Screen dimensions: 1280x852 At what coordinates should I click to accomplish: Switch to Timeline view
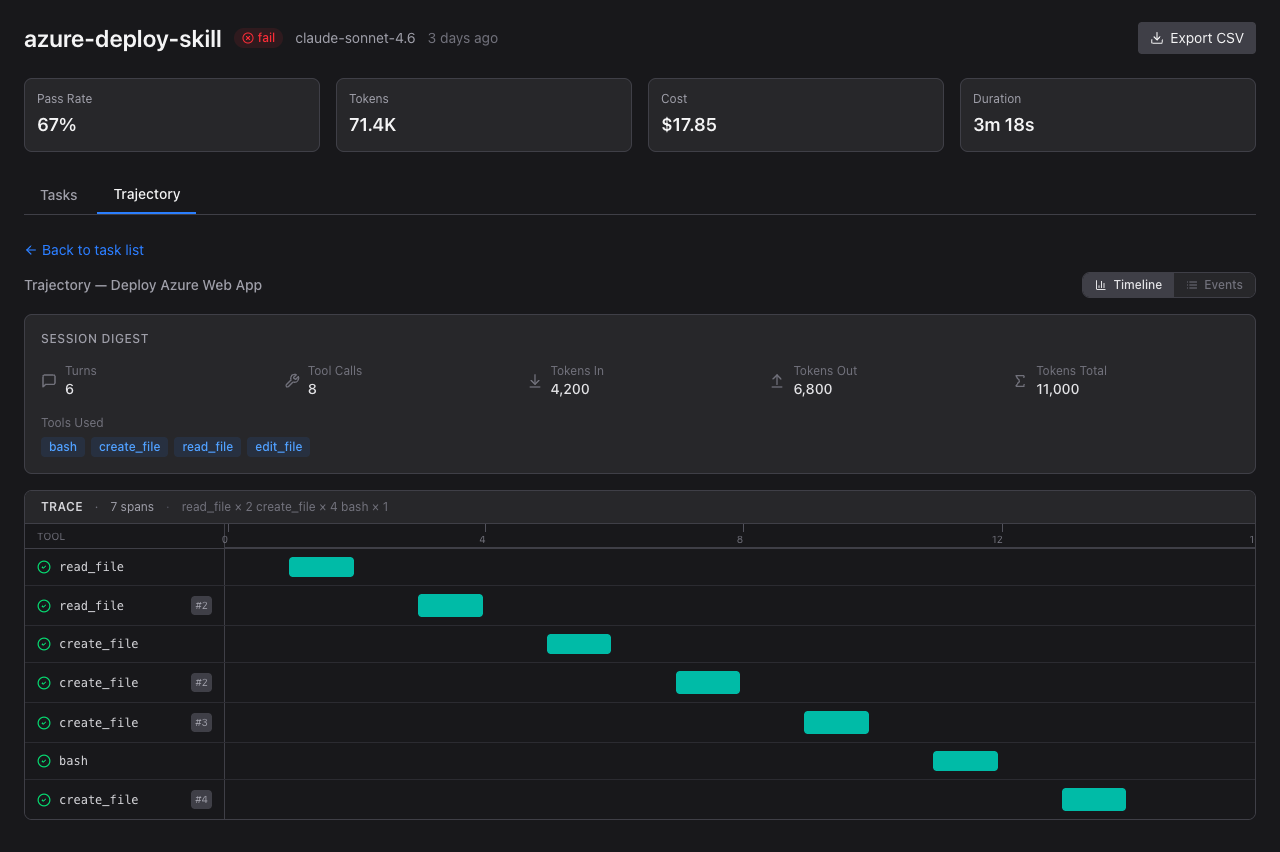[x=1128, y=285]
